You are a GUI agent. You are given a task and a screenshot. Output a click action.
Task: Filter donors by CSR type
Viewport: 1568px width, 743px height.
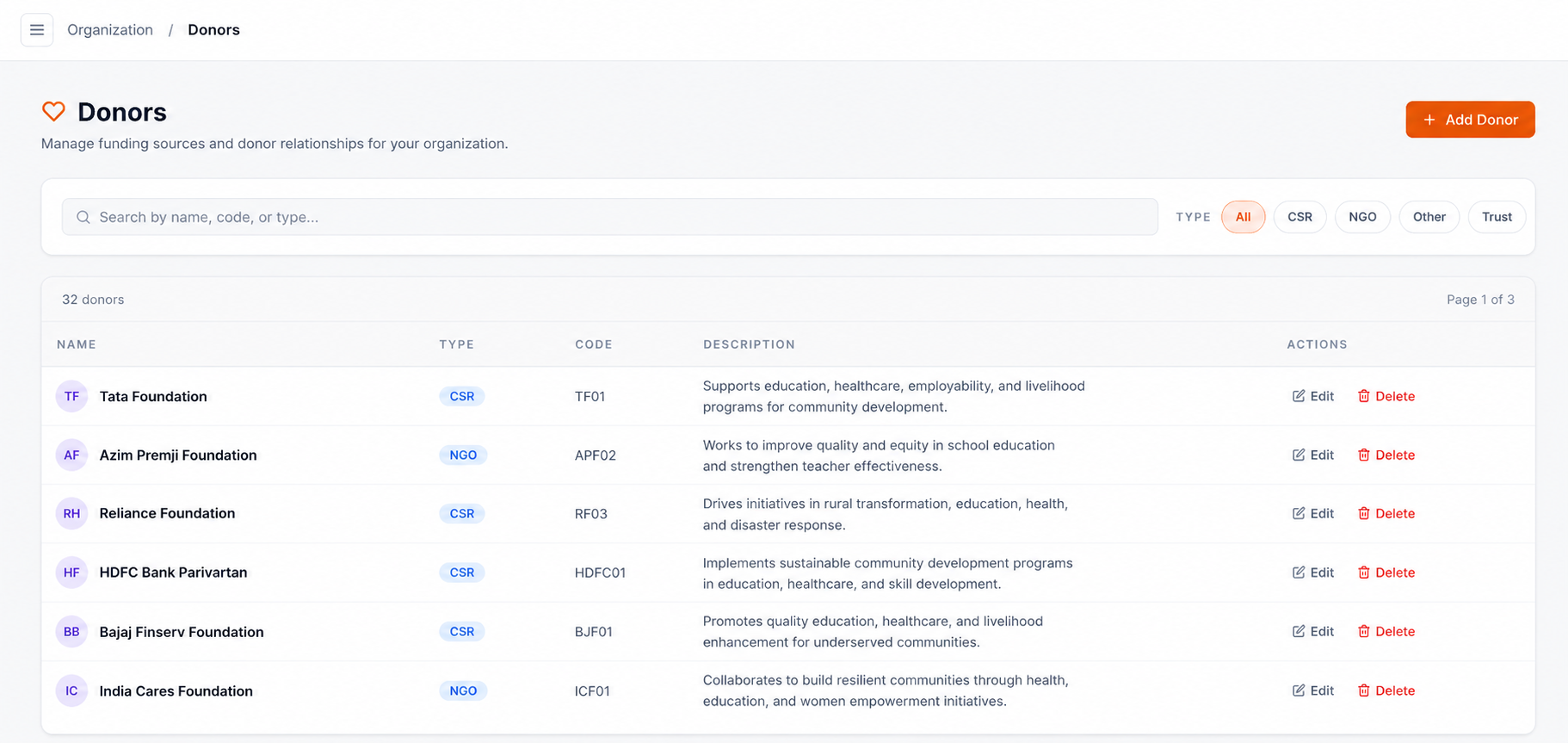coord(1299,217)
